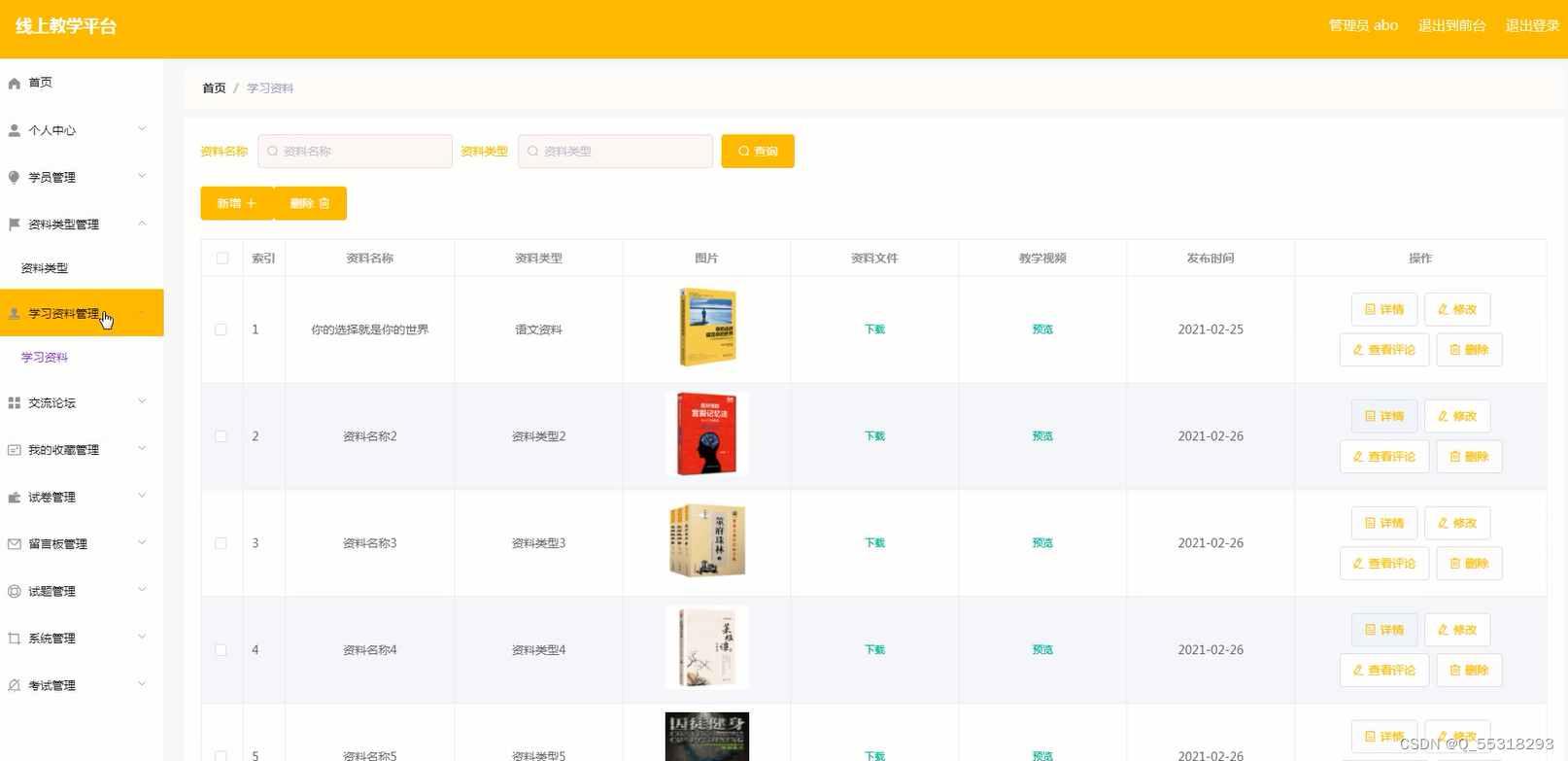Click 预览 link in 资料名称4 row
Viewport: 1568px width, 761px height.
(1042, 650)
